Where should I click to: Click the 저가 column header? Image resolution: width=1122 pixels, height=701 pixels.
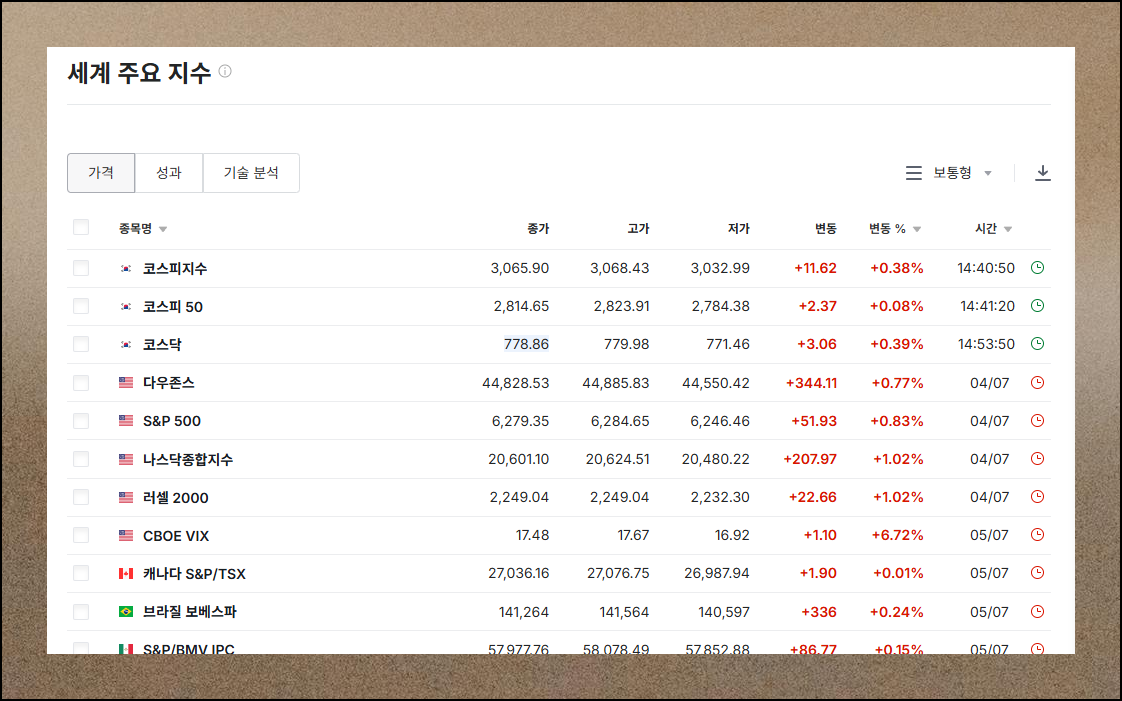point(738,229)
